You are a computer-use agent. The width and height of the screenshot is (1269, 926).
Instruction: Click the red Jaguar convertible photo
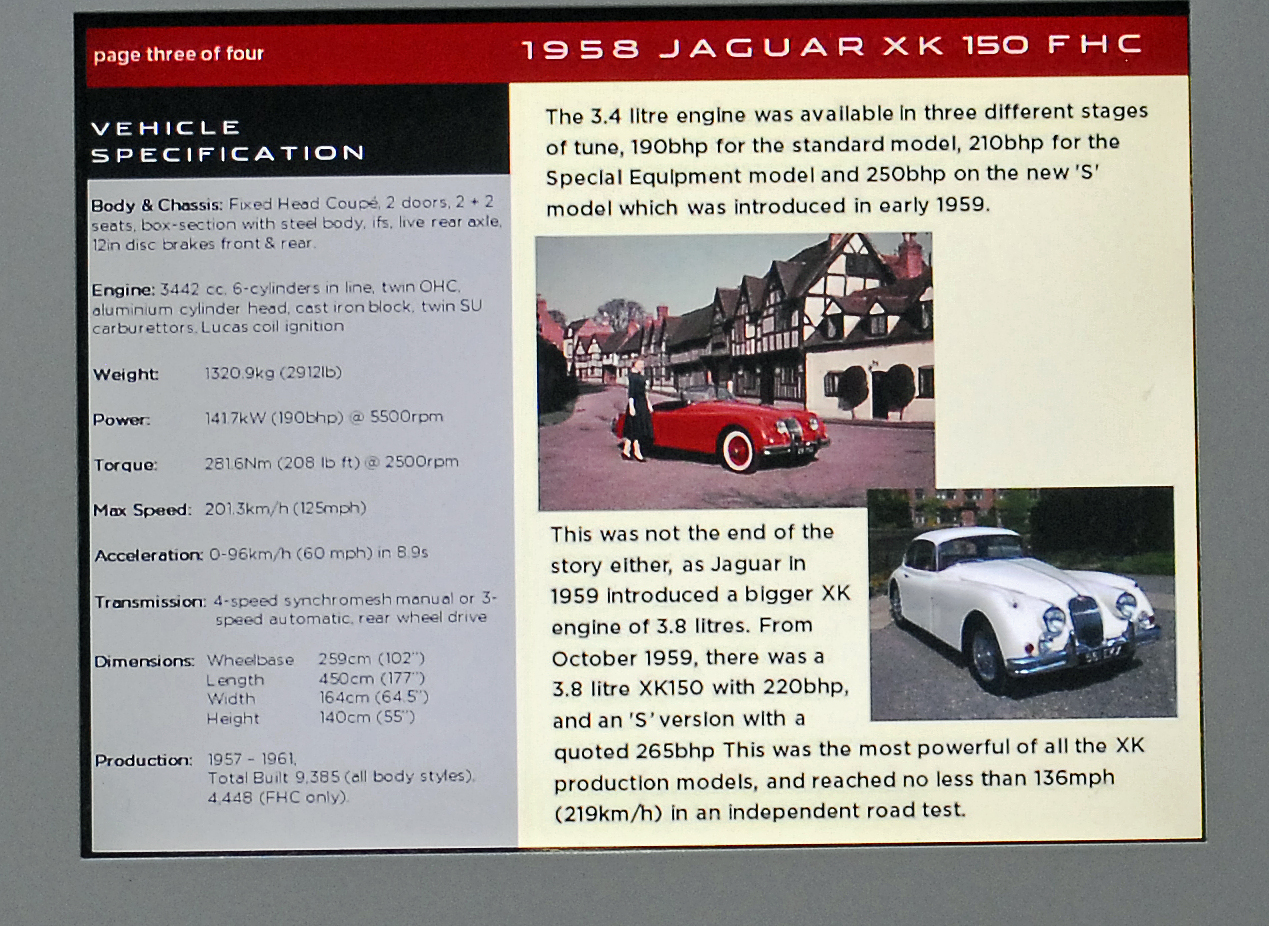click(x=735, y=371)
